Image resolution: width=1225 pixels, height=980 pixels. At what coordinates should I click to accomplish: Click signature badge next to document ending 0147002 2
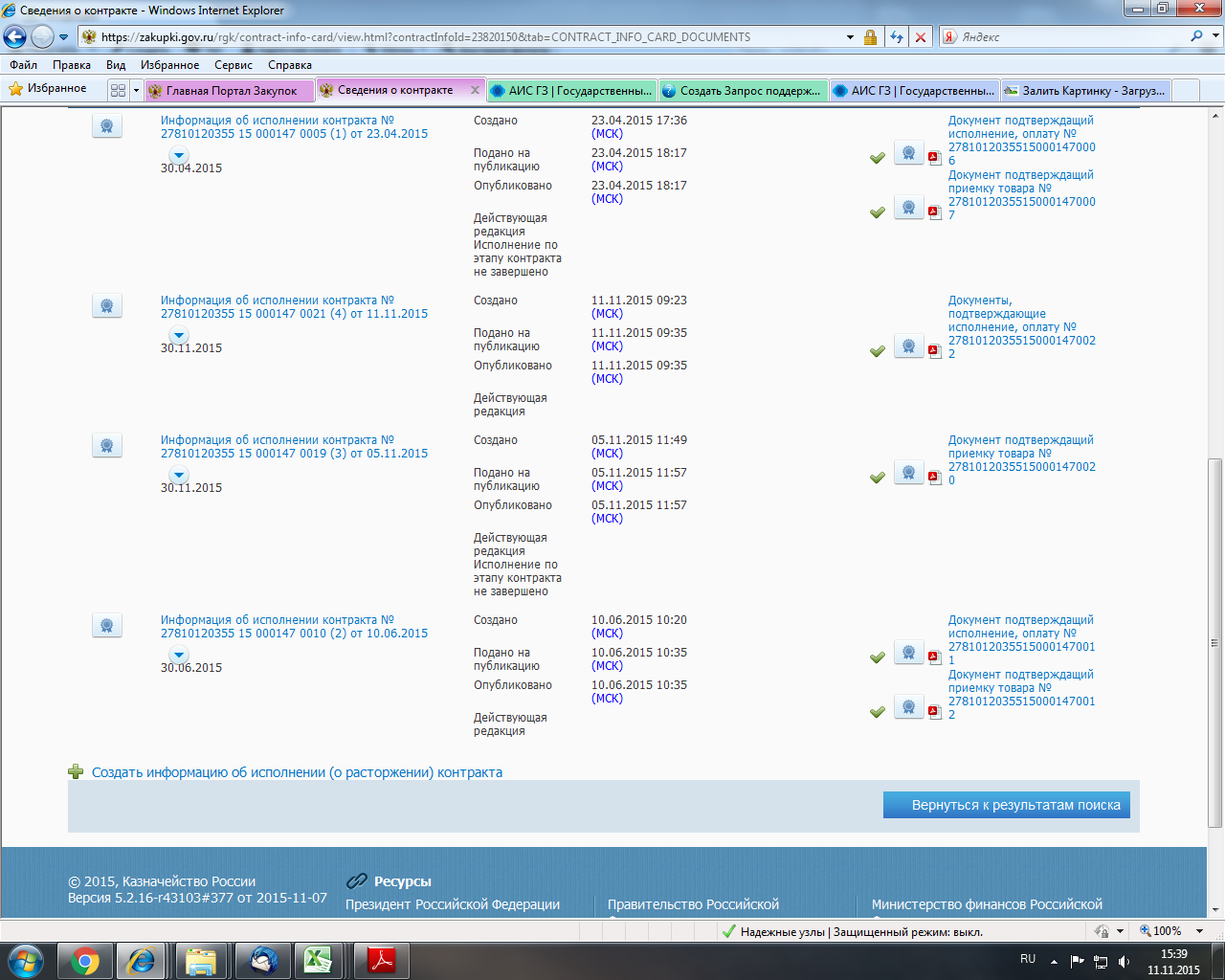click(x=909, y=346)
